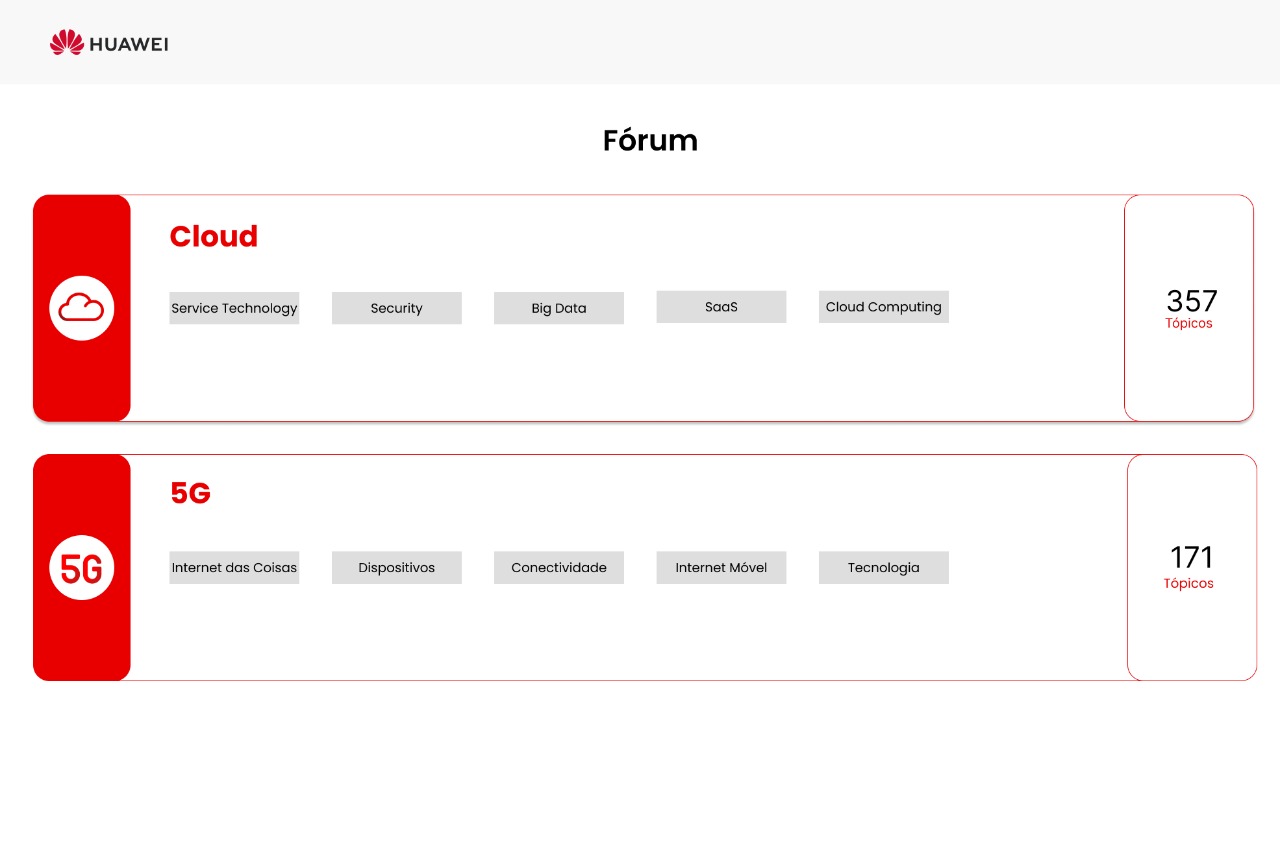This screenshot has width=1280, height=855.
Task: Open the Cloud Computing tag
Action: click(x=884, y=307)
